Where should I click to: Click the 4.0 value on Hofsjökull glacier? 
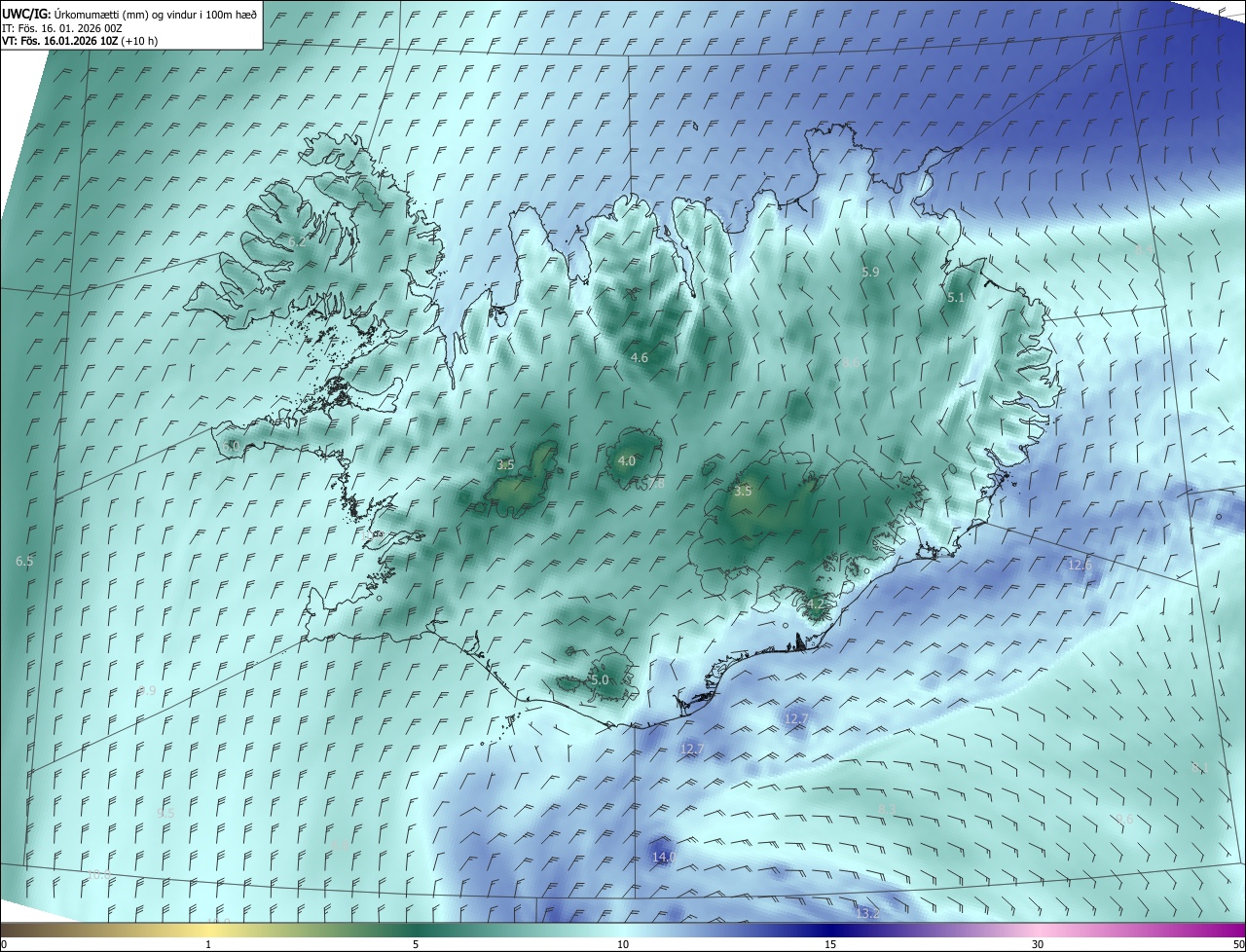[x=626, y=461]
